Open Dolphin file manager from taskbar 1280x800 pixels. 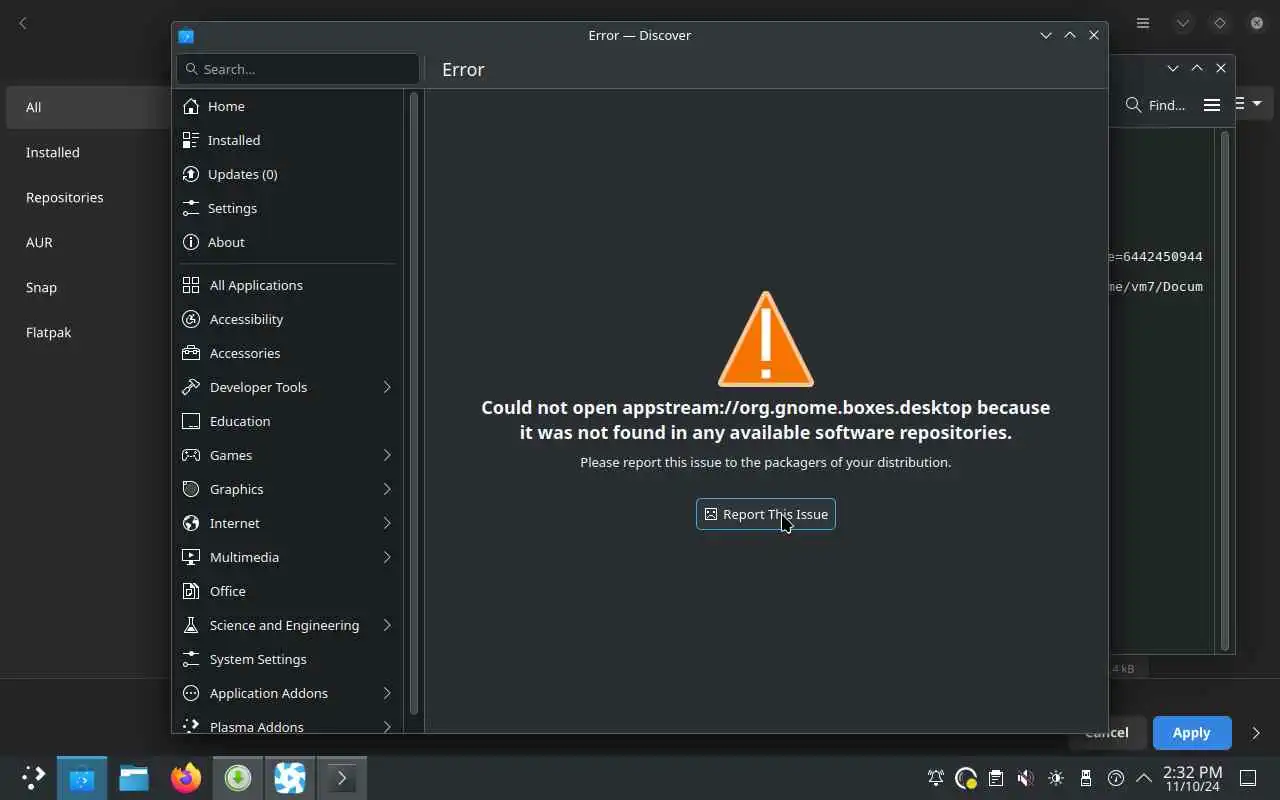(x=134, y=778)
